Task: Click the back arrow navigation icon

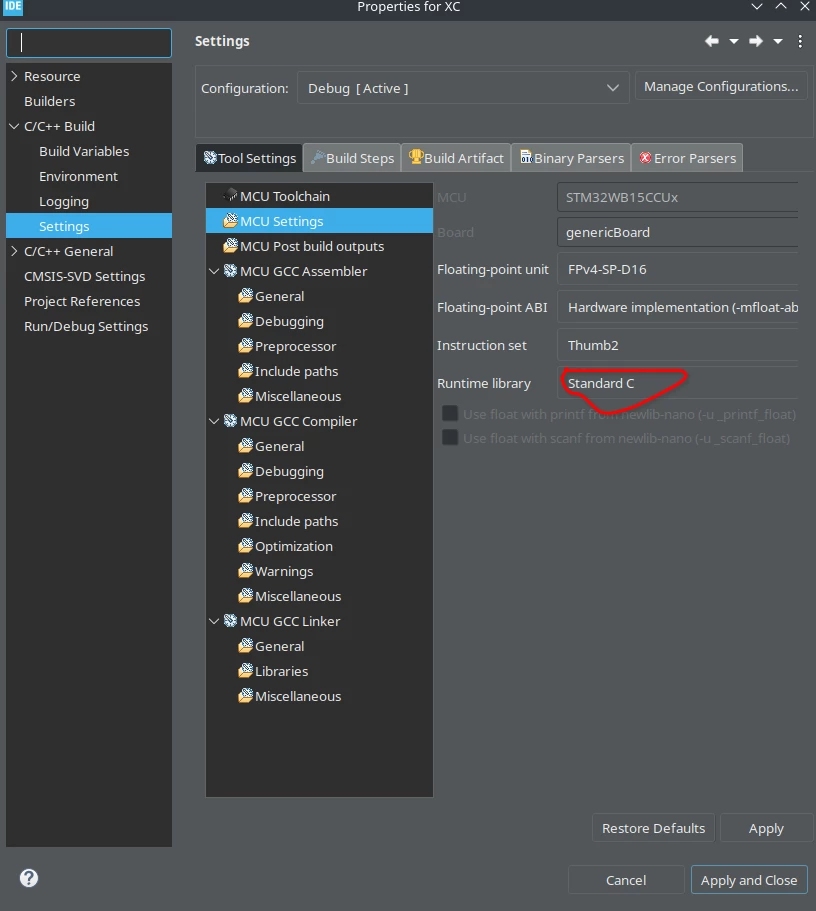Action: [711, 41]
